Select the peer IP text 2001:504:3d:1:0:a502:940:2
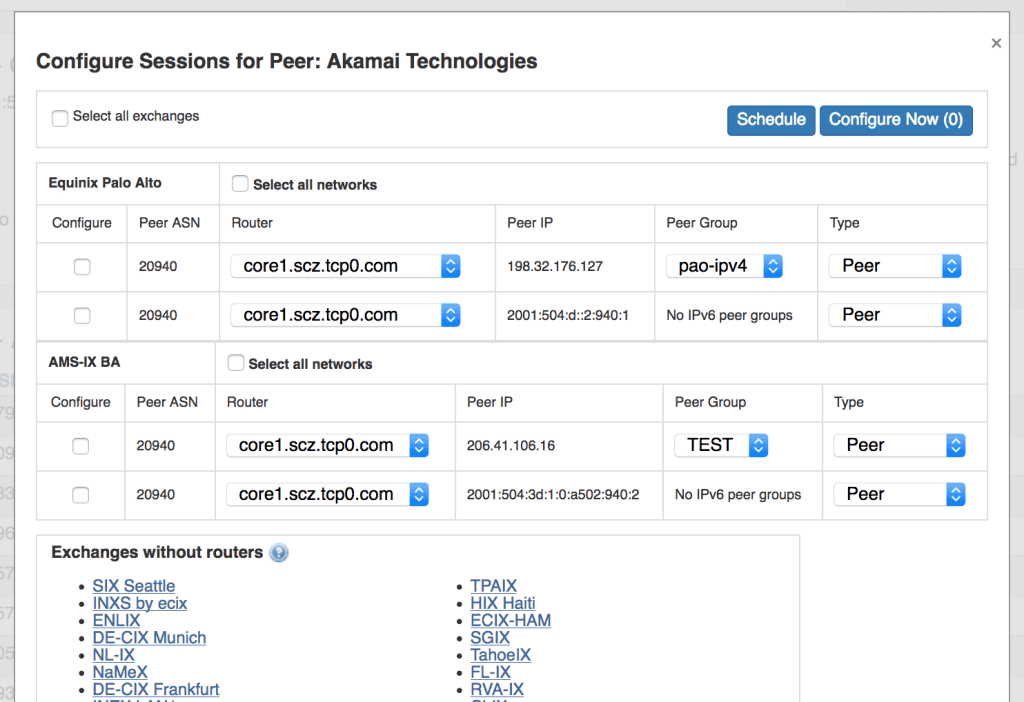The image size is (1024, 702). (x=553, y=495)
